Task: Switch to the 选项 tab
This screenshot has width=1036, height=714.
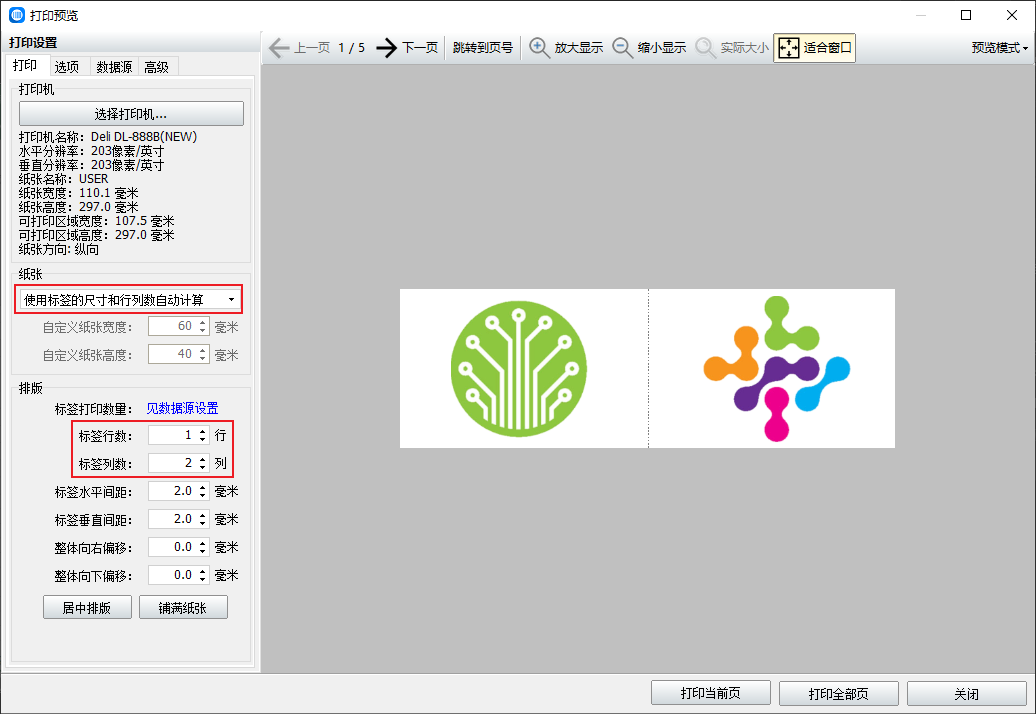Action: click(x=67, y=67)
